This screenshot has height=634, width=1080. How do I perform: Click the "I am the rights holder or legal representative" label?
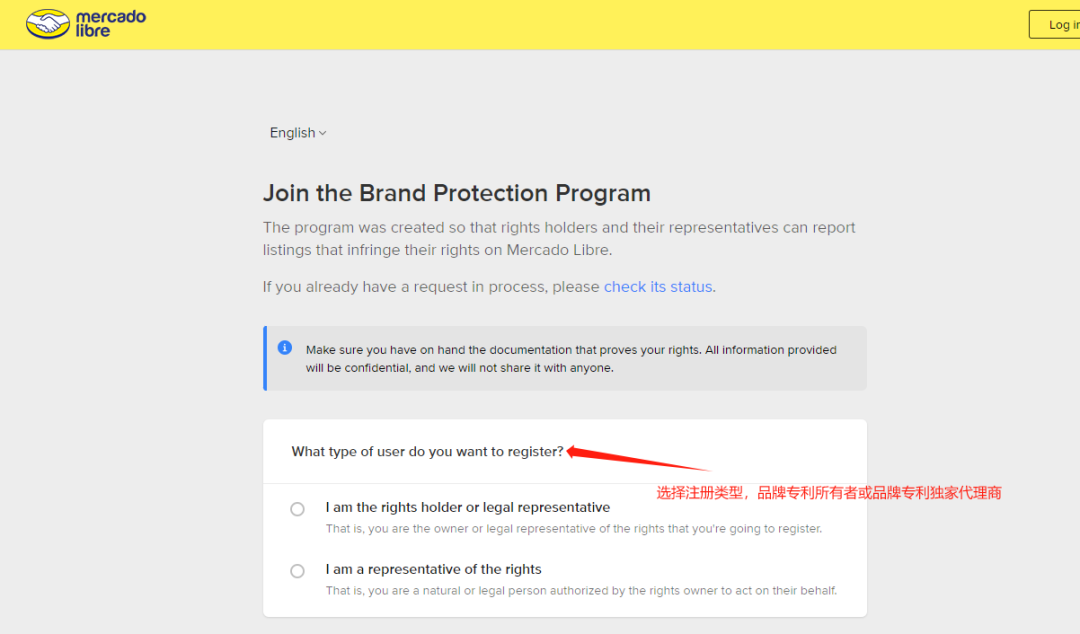pos(467,507)
